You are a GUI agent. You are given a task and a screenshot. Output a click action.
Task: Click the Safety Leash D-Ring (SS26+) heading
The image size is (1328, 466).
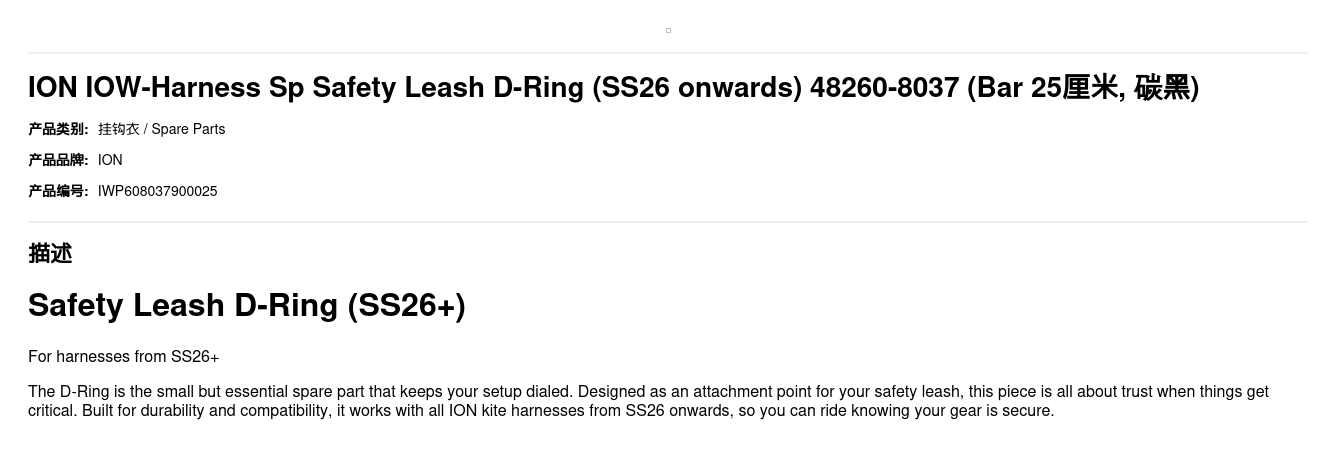pyautogui.click(x=247, y=305)
